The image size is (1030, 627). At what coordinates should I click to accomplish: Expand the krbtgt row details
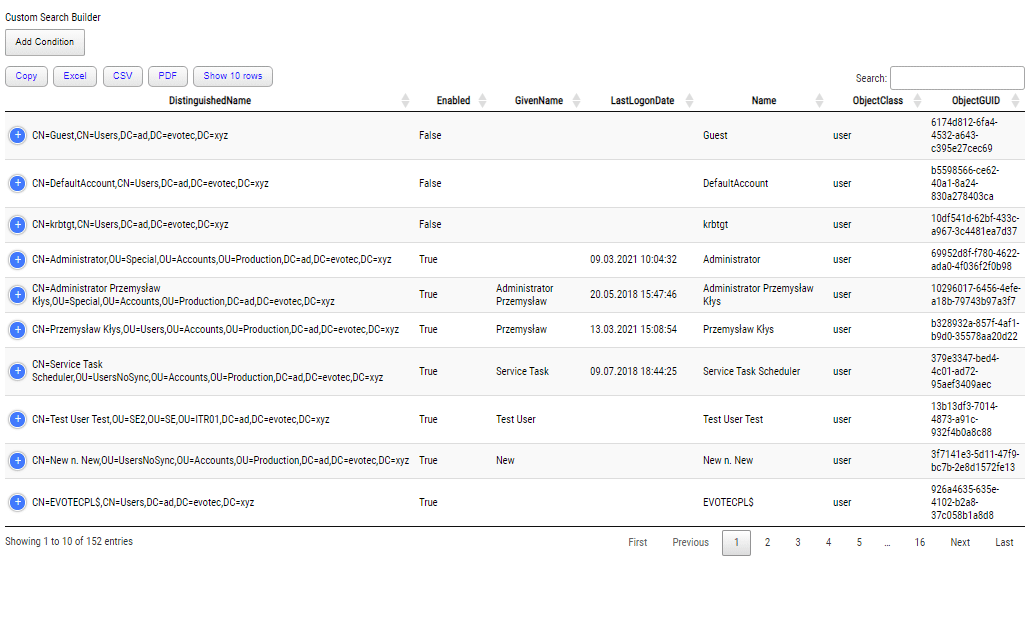click(x=17, y=224)
